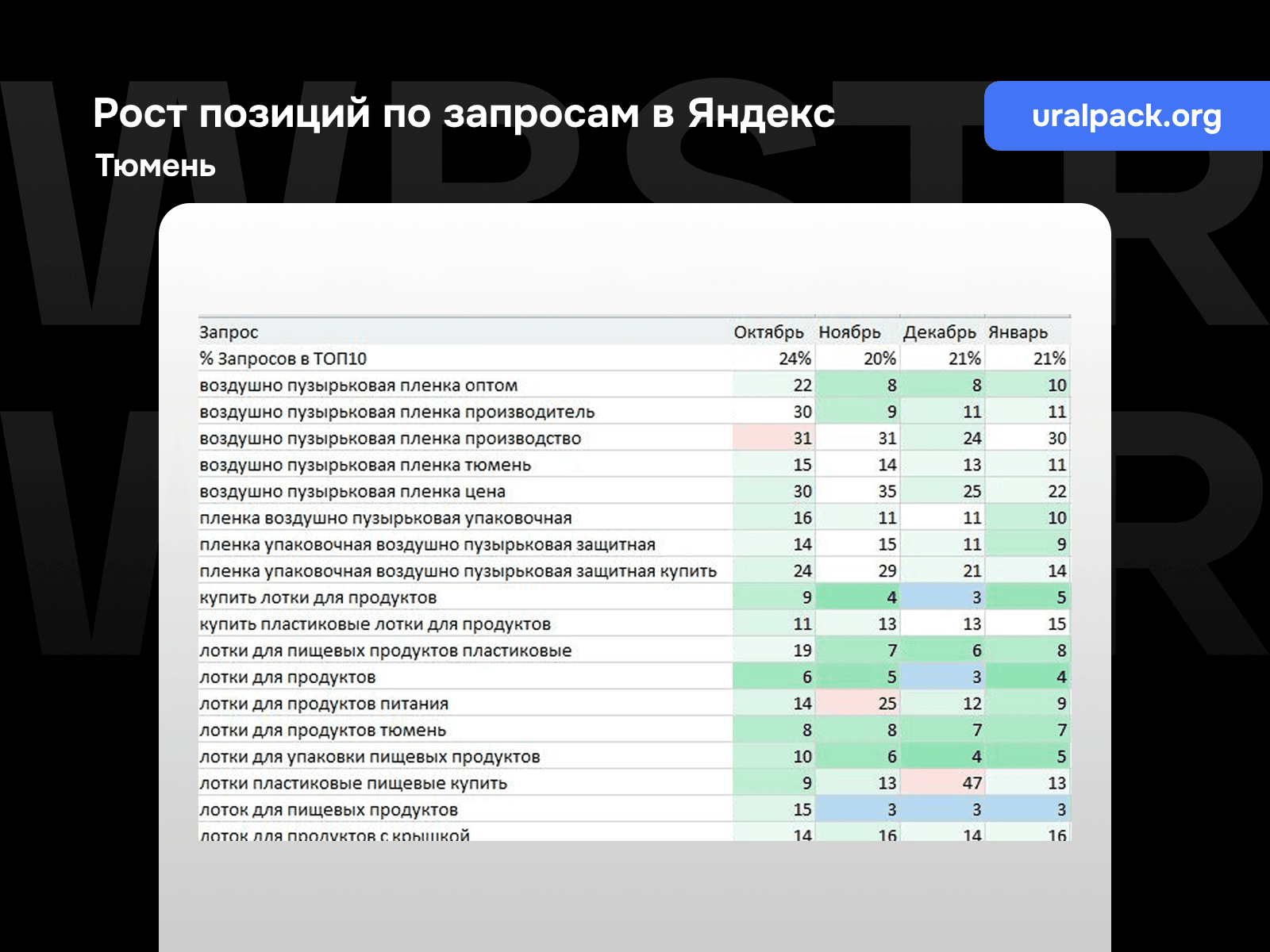The image size is (1270, 952).
Task: Select the "Декабрь" column header
Action: tap(940, 332)
